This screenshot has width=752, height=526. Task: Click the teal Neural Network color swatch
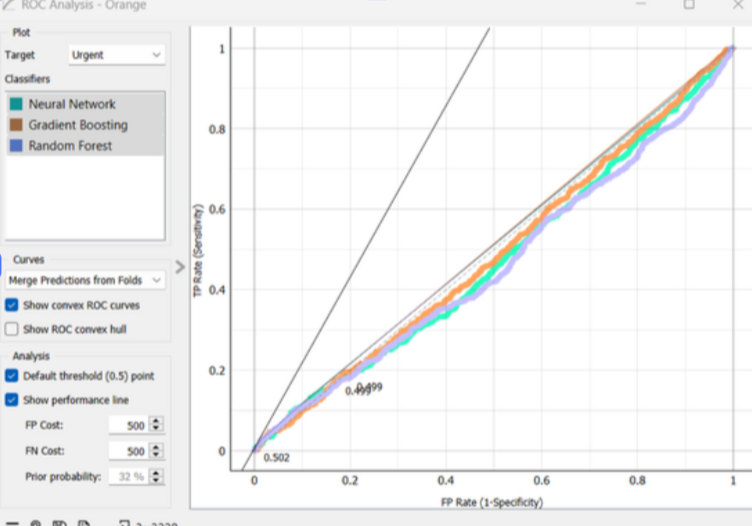[x=16, y=104]
